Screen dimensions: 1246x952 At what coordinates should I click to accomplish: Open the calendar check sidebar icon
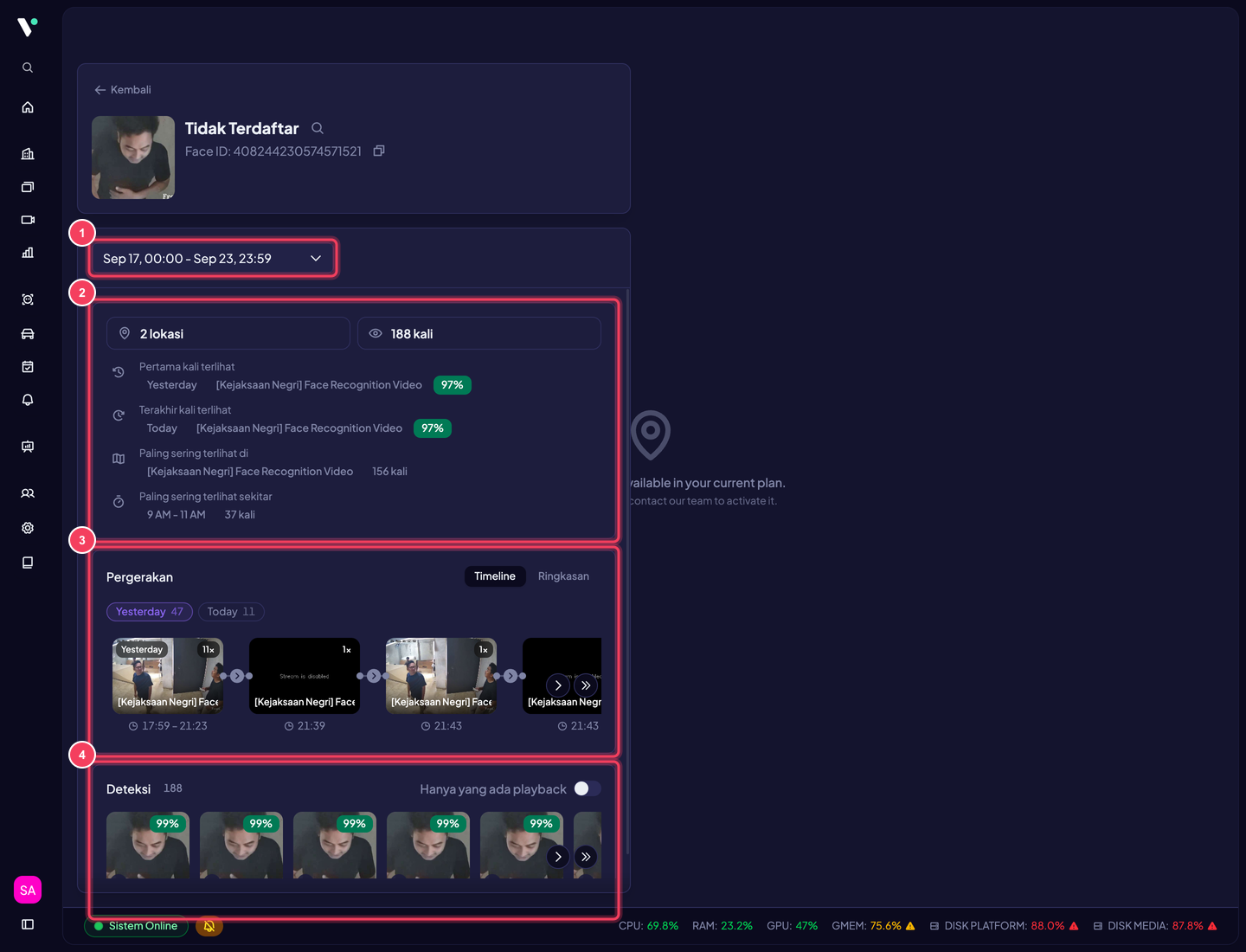pyautogui.click(x=28, y=367)
